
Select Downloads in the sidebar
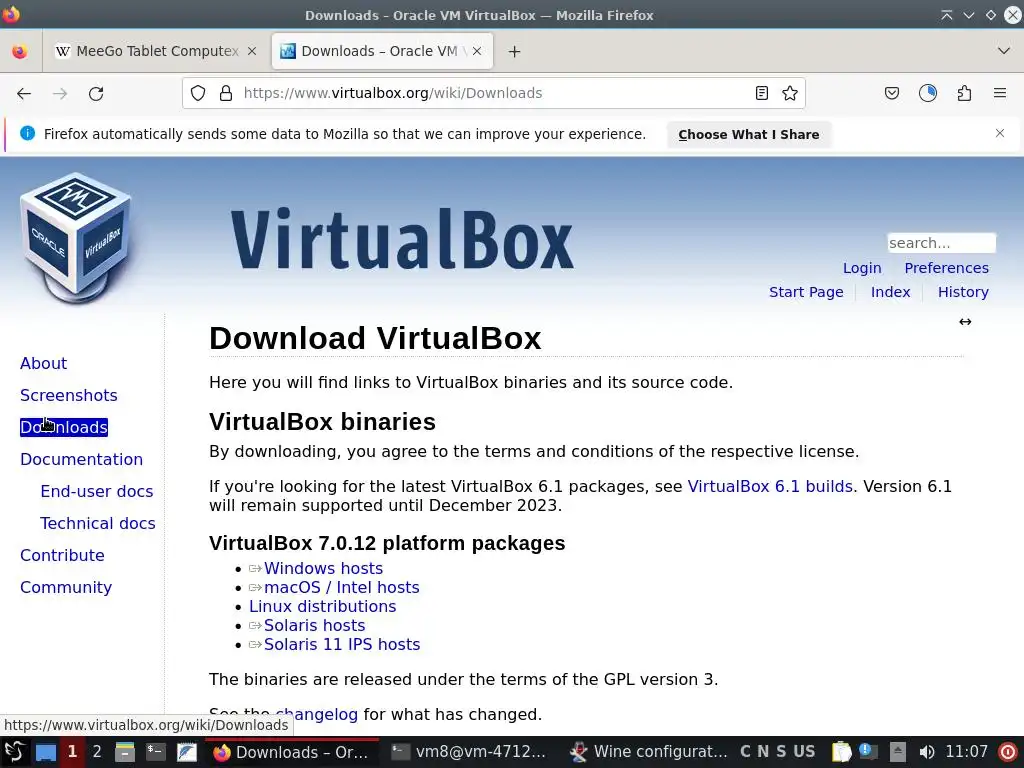coord(64,427)
